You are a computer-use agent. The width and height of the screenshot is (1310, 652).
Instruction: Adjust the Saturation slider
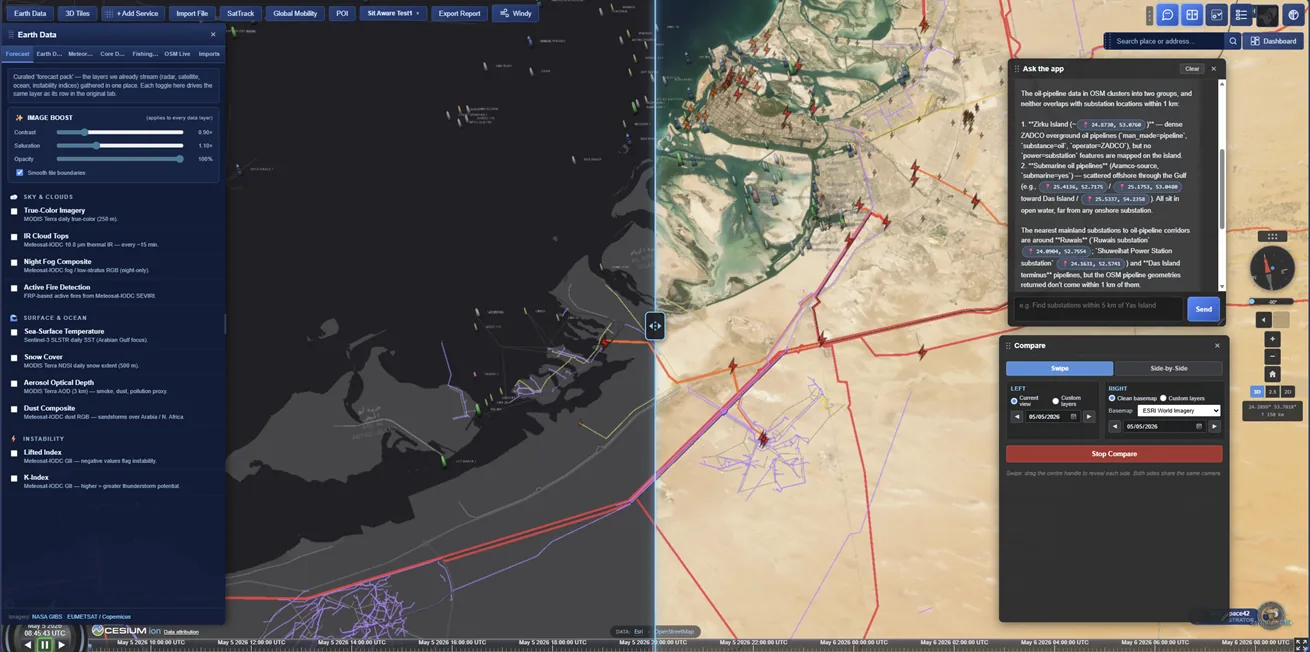click(120, 145)
